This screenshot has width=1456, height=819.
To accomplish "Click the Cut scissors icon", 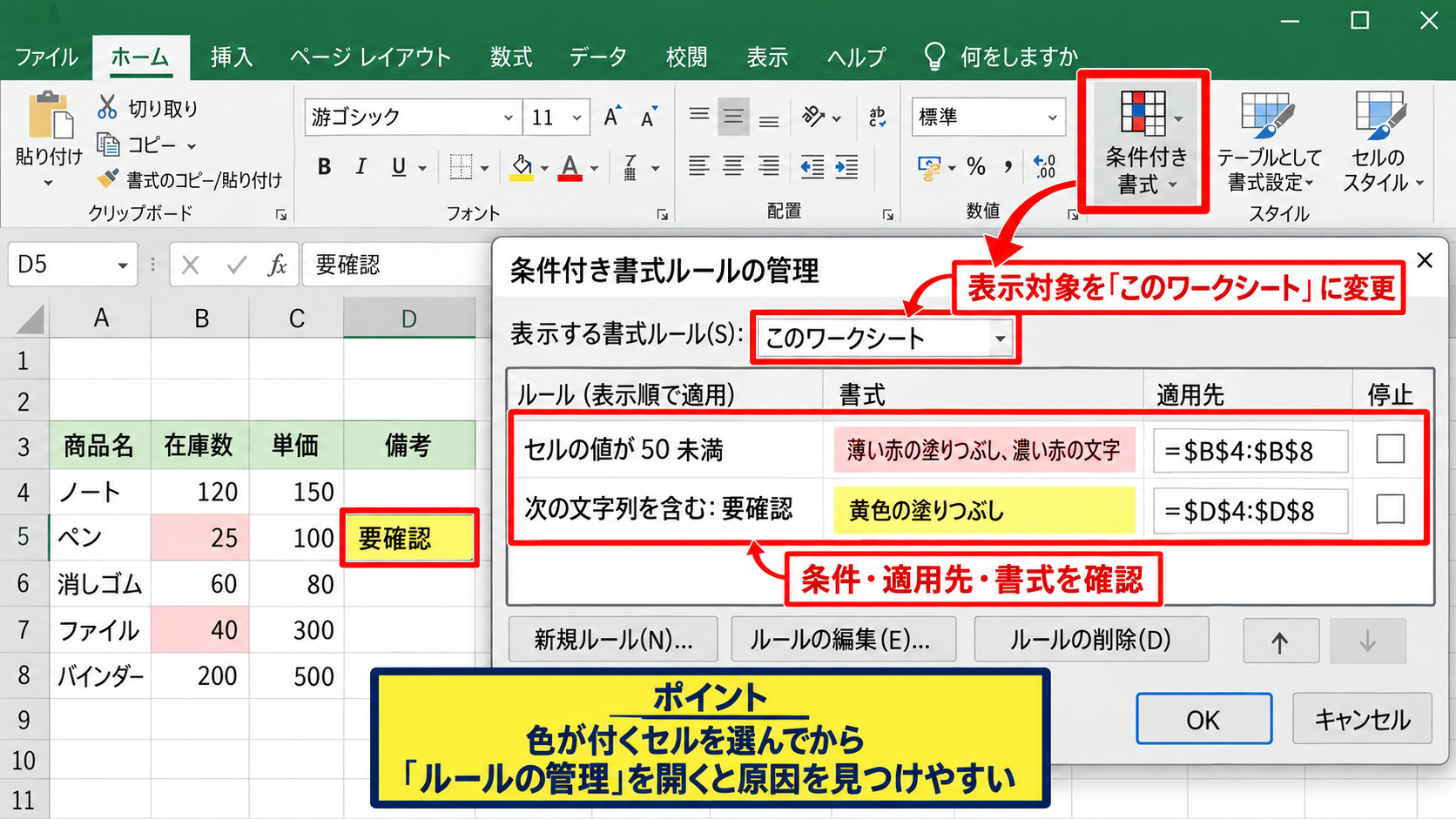I will [107, 107].
